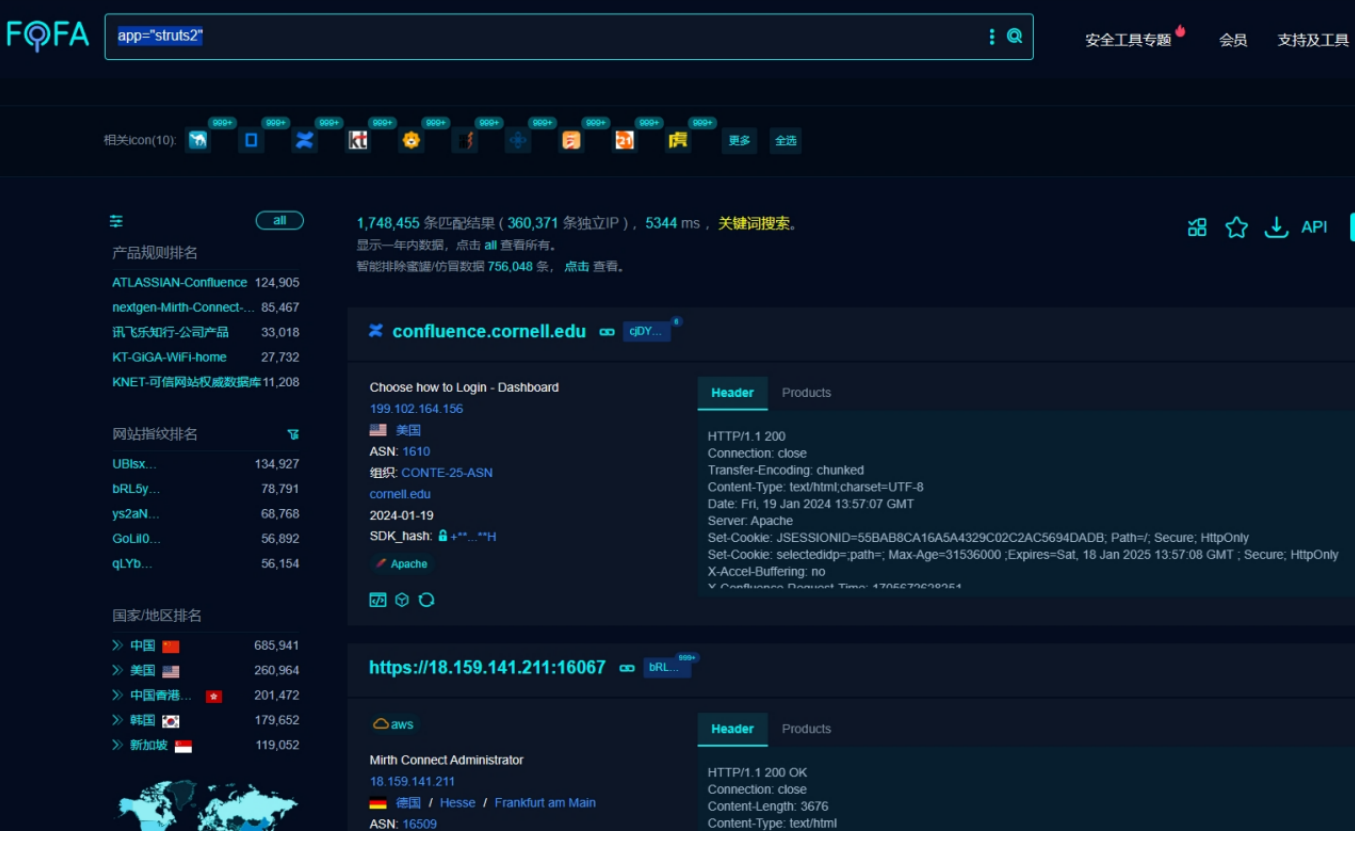Click the cjDY... fingerprint badge

pos(646,332)
